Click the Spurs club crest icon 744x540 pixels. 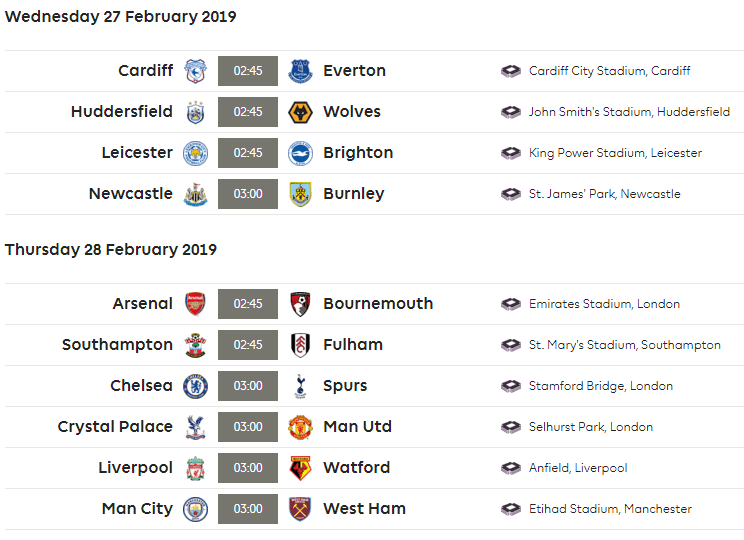pos(300,386)
